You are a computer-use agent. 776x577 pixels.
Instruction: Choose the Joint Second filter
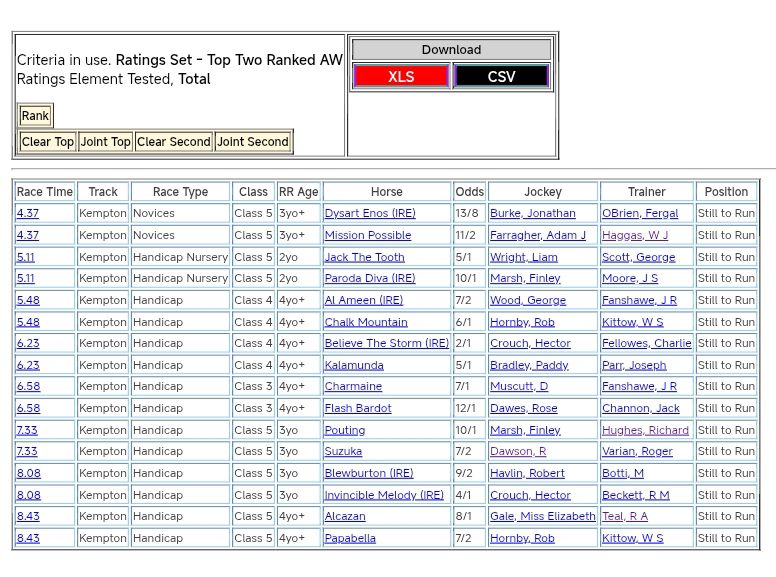click(253, 142)
